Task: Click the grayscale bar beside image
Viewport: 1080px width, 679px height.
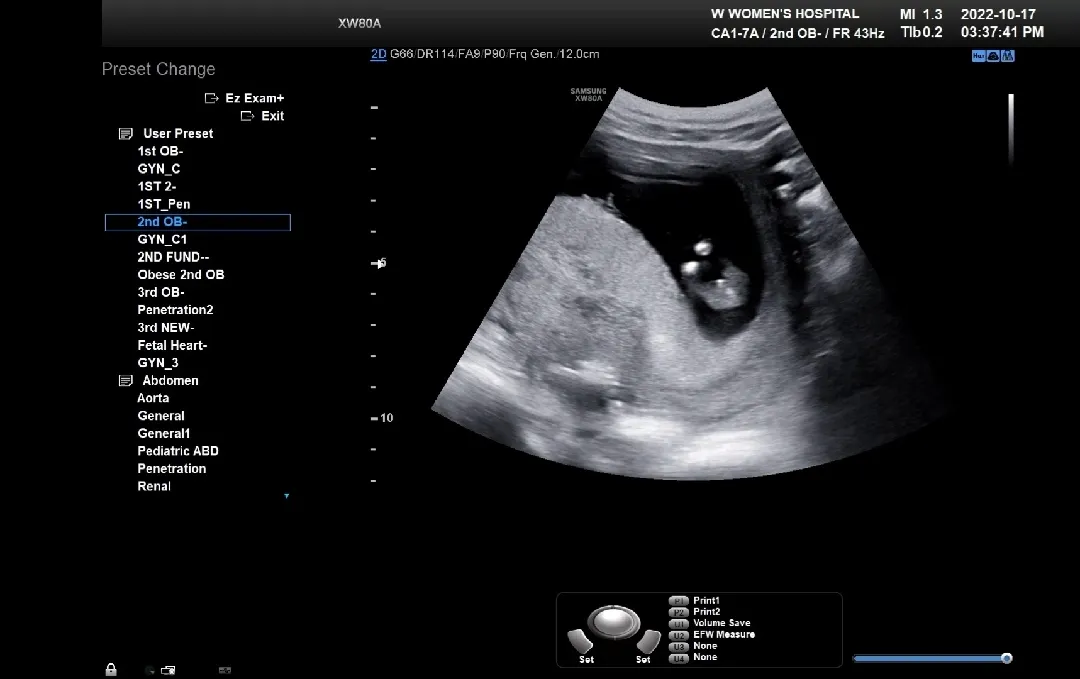Action: point(1011,129)
